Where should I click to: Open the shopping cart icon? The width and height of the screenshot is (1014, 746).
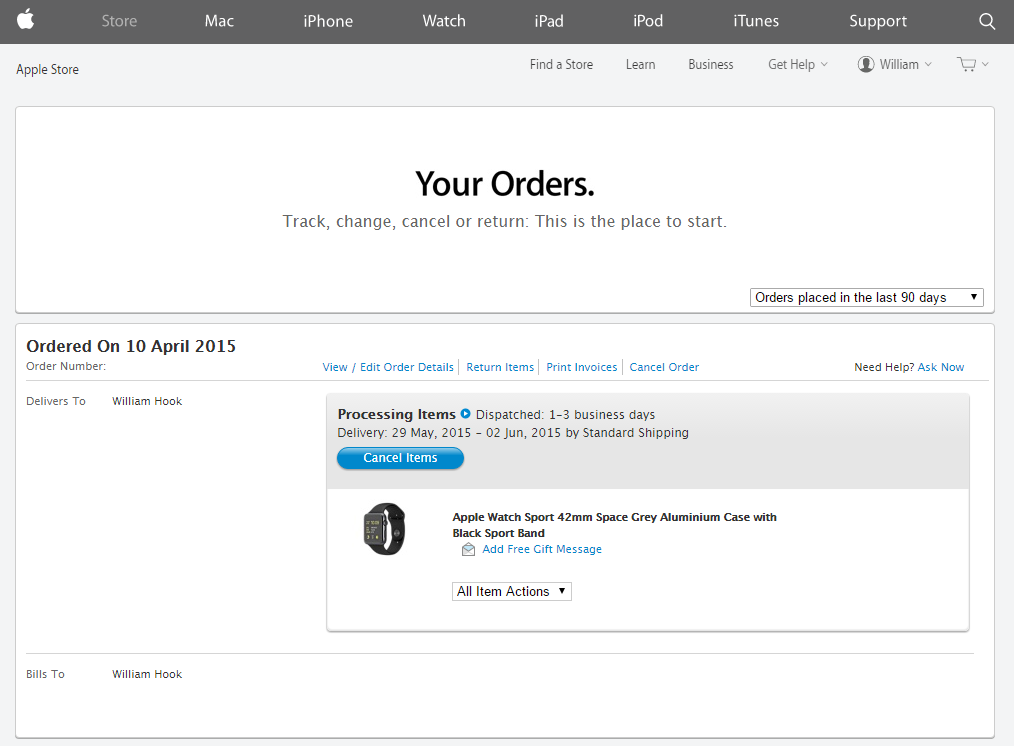(x=966, y=64)
